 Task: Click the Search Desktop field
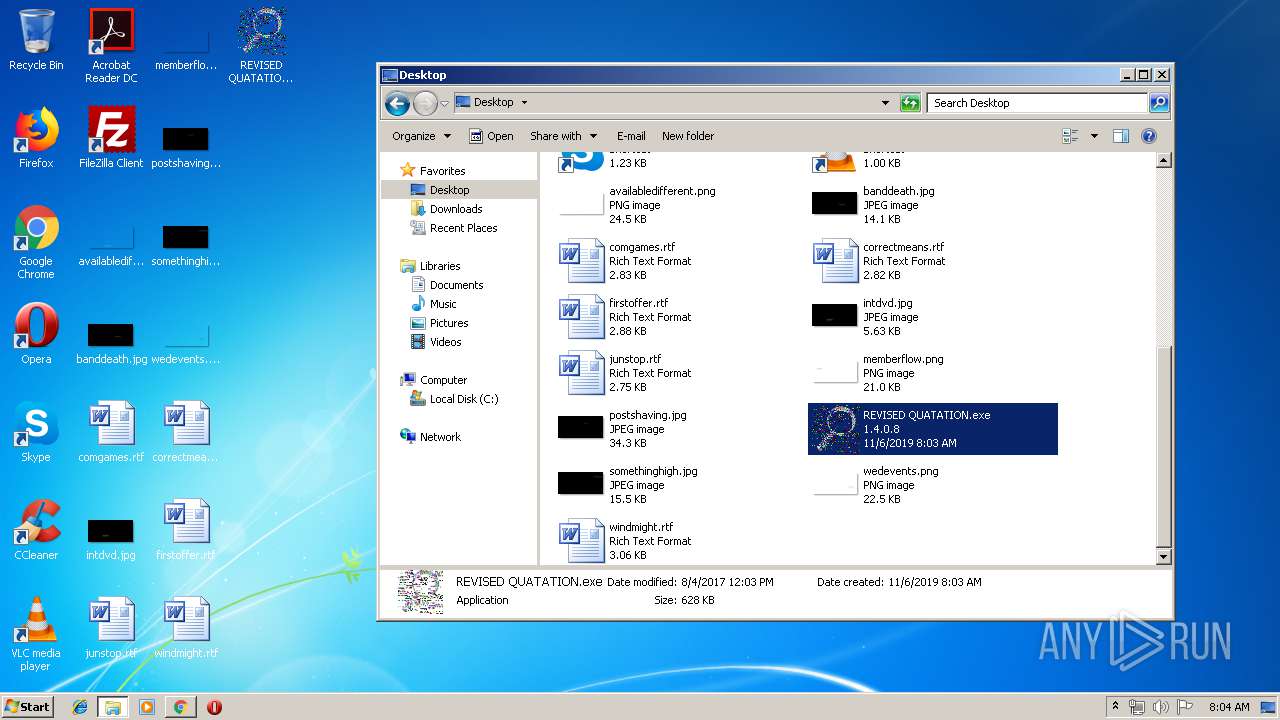click(x=1037, y=102)
